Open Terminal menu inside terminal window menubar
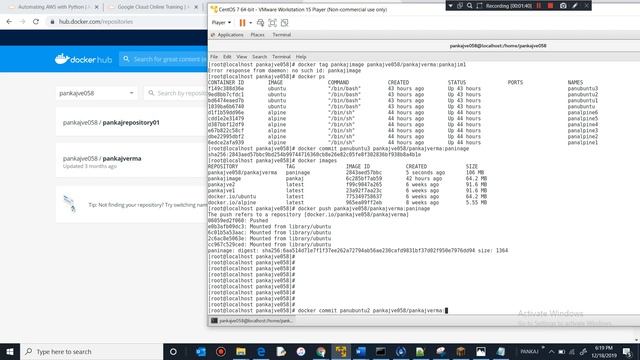The width and height of the screenshot is (640, 360). coord(281,57)
